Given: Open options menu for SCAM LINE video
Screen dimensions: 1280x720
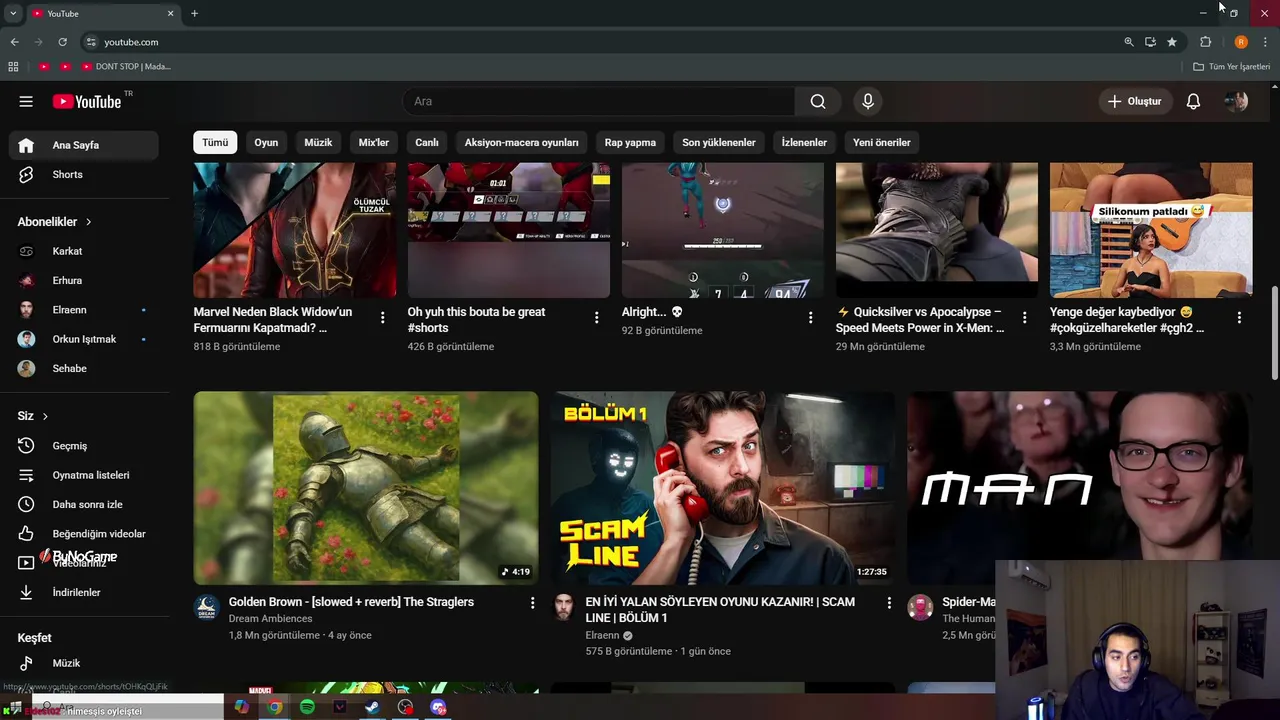Looking at the screenshot, I should click(889, 603).
